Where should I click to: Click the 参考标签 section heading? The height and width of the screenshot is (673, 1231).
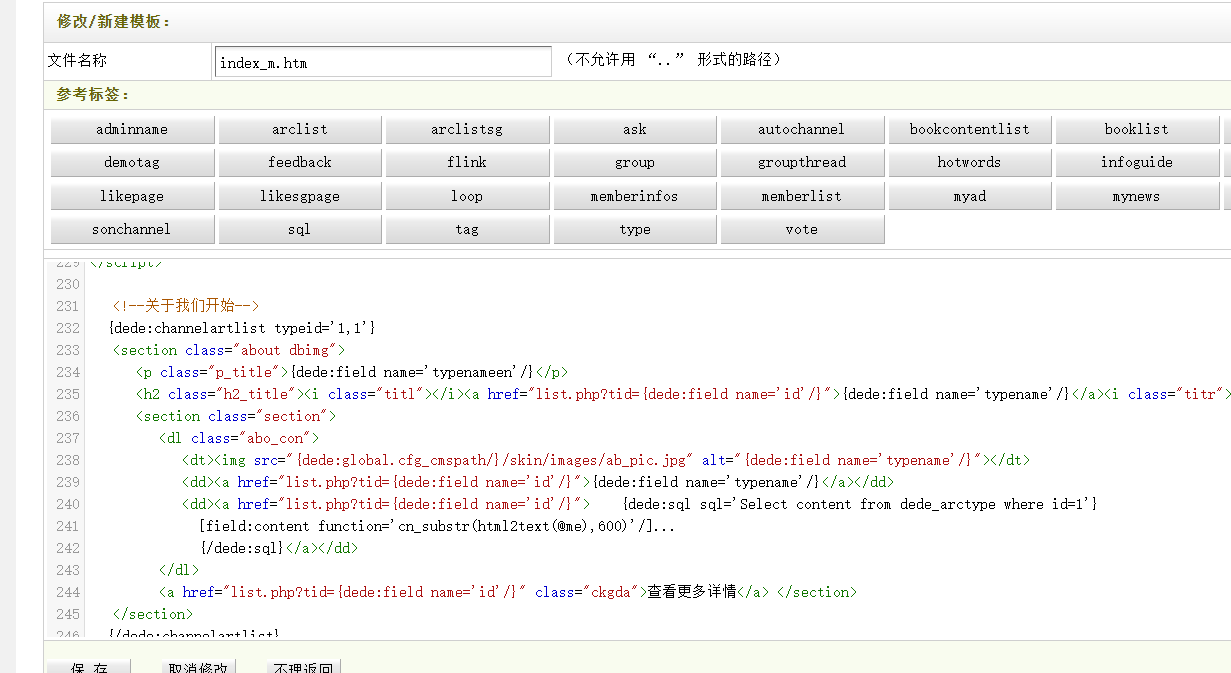[x=94, y=95]
